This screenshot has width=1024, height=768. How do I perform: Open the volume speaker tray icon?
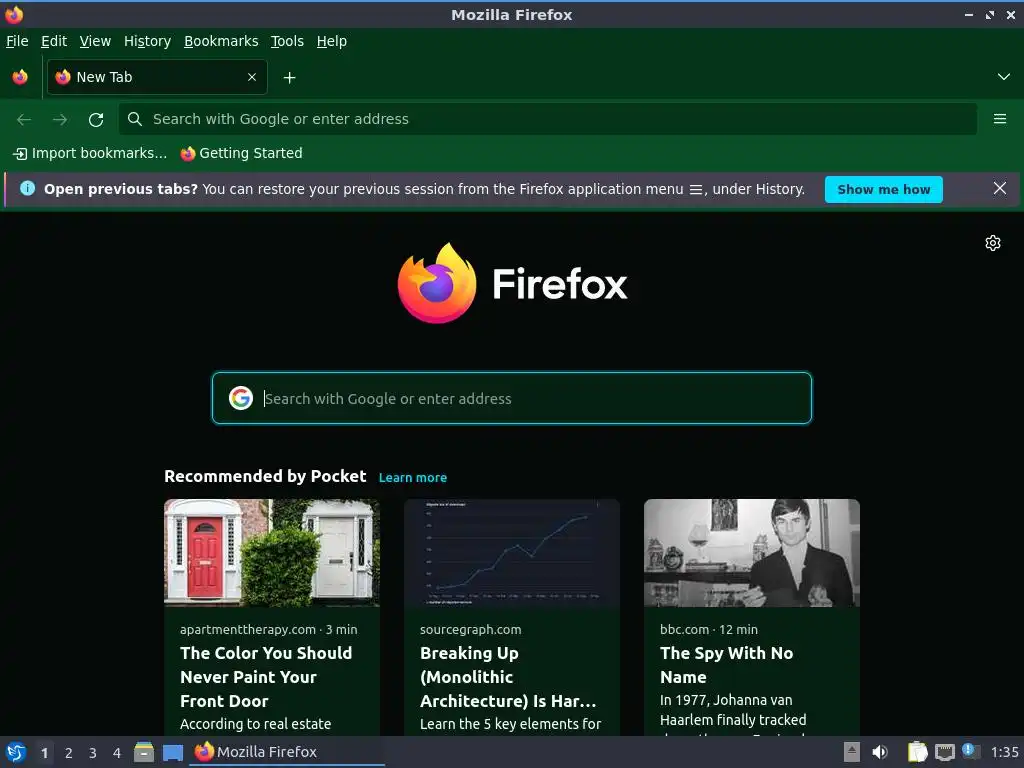point(880,752)
